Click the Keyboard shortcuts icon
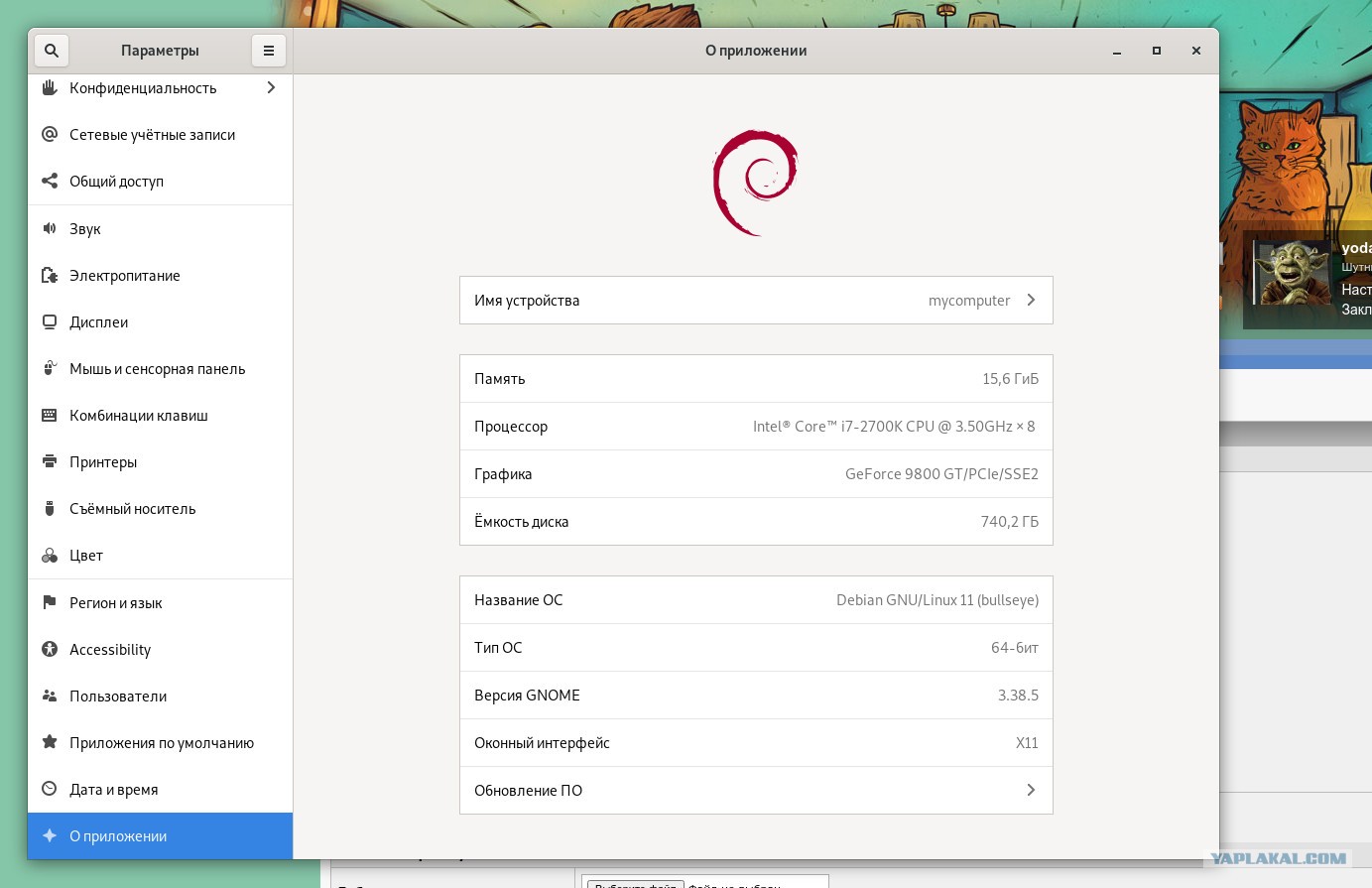The width and height of the screenshot is (1372, 888). pos(50,416)
